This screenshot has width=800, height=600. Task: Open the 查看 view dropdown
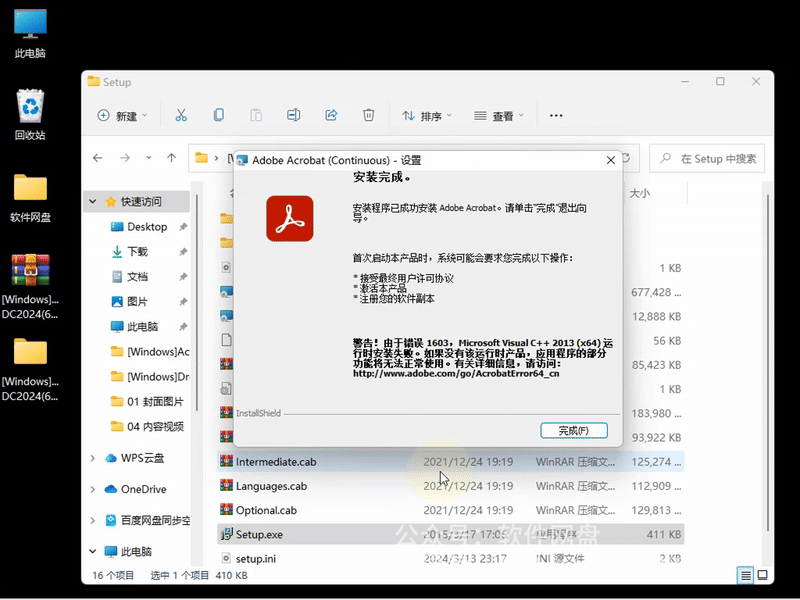[503, 115]
